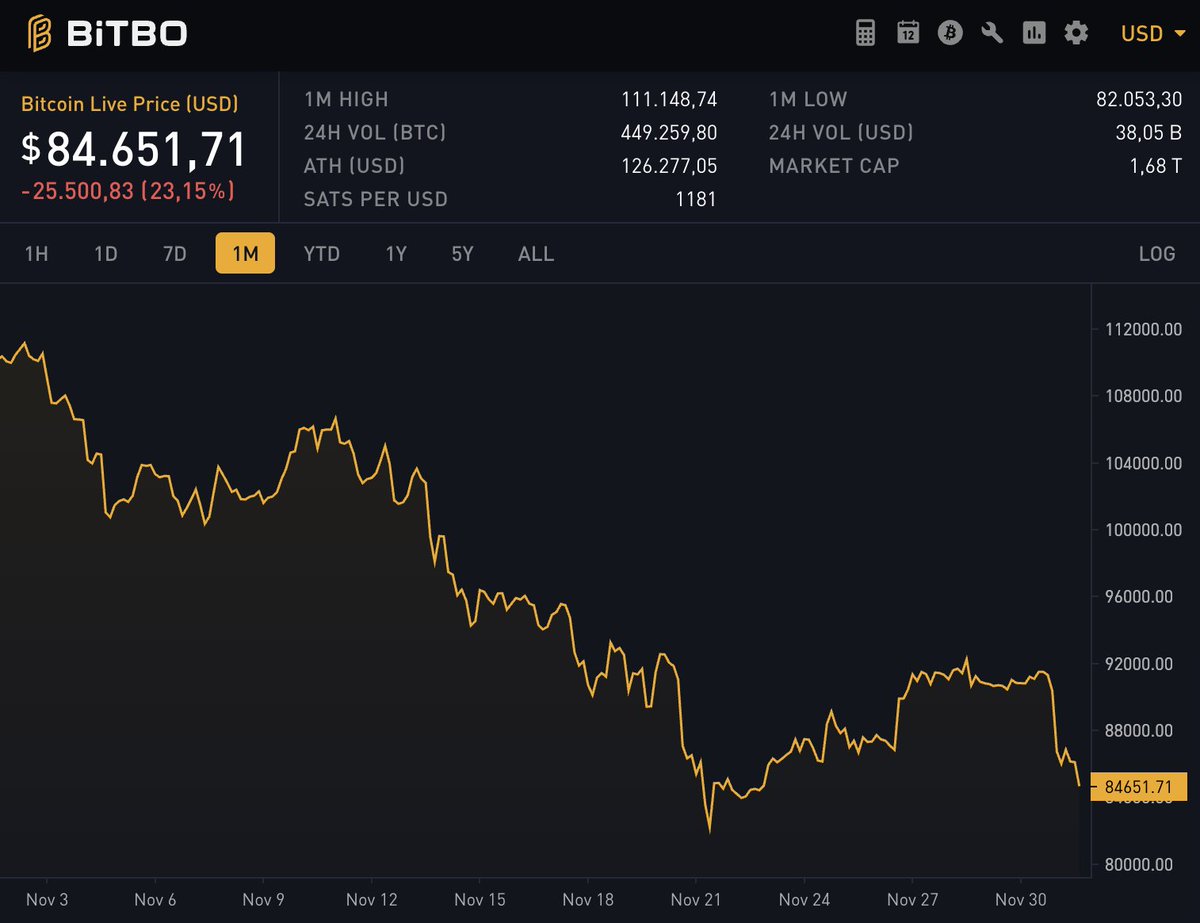Open the calculator tool

(865, 33)
